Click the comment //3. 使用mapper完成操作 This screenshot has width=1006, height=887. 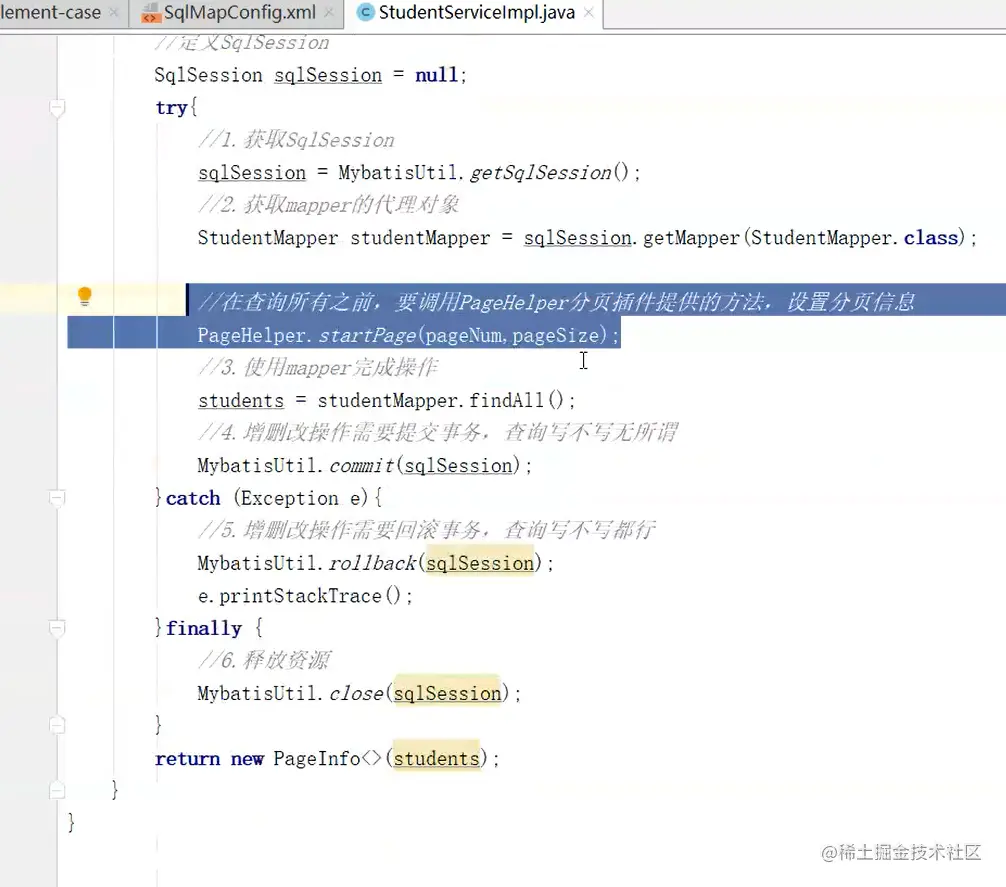(x=318, y=367)
